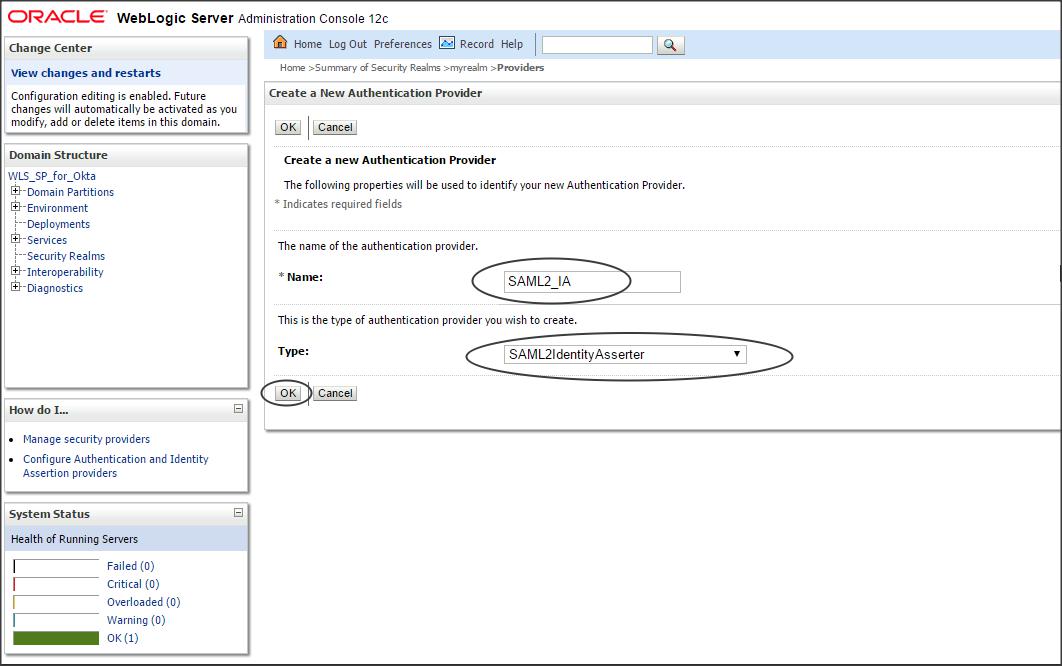This screenshot has height=666, width=1062.
Task: Collapse the How do I panel
Action: click(x=238, y=409)
